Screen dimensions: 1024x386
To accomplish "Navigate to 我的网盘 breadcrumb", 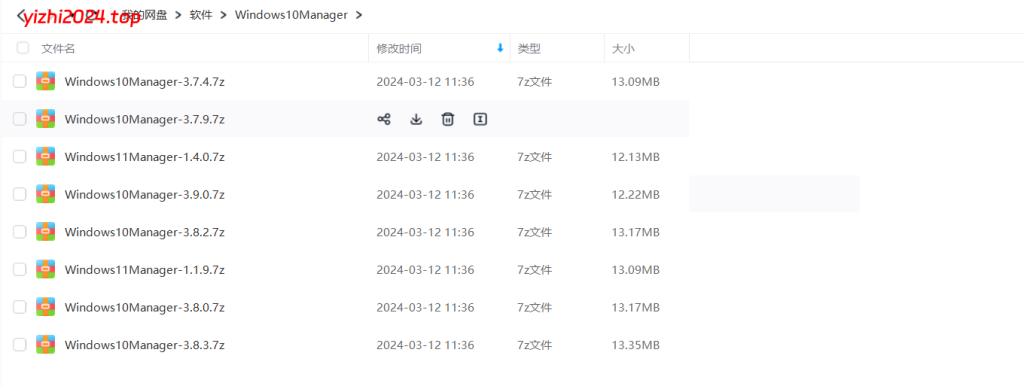I will [x=144, y=15].
